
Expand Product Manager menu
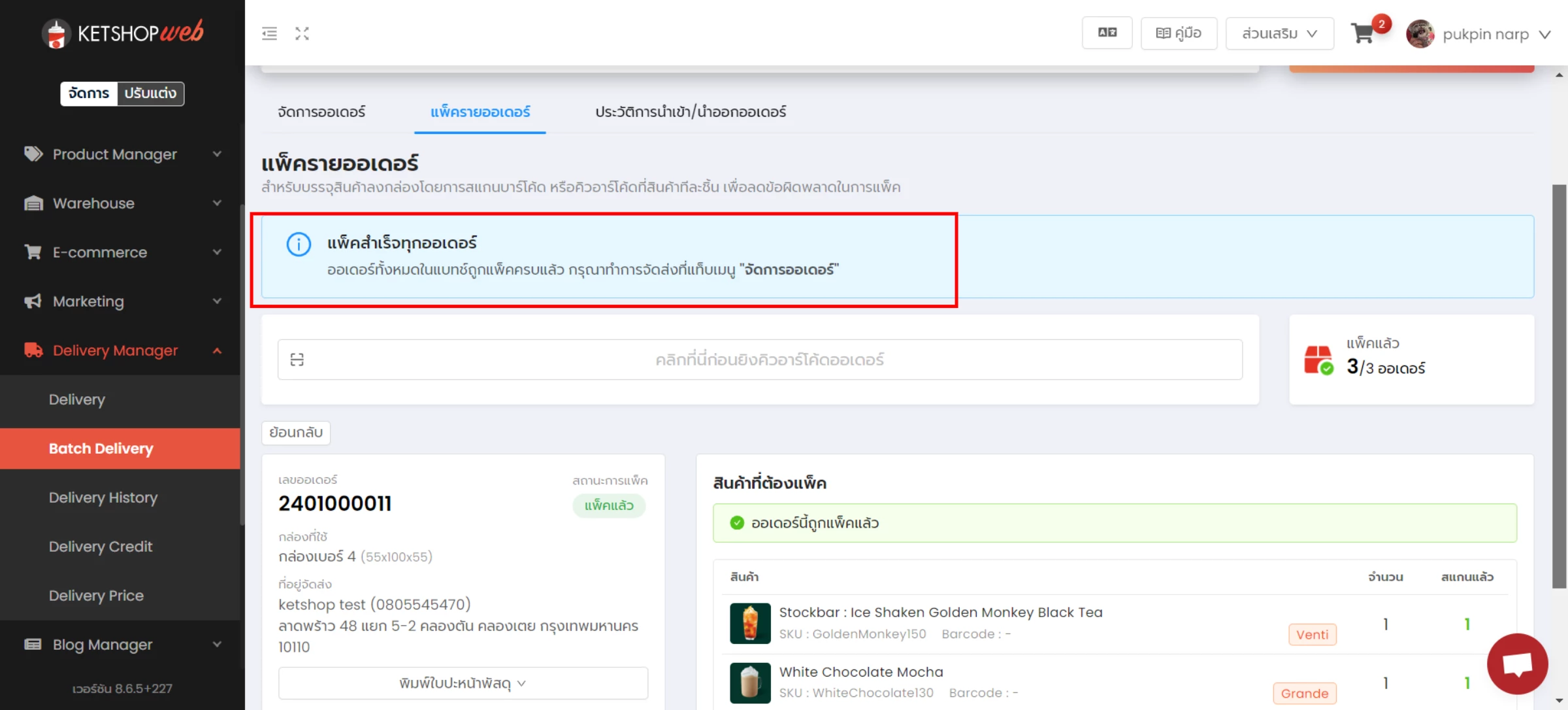[122, 154]
